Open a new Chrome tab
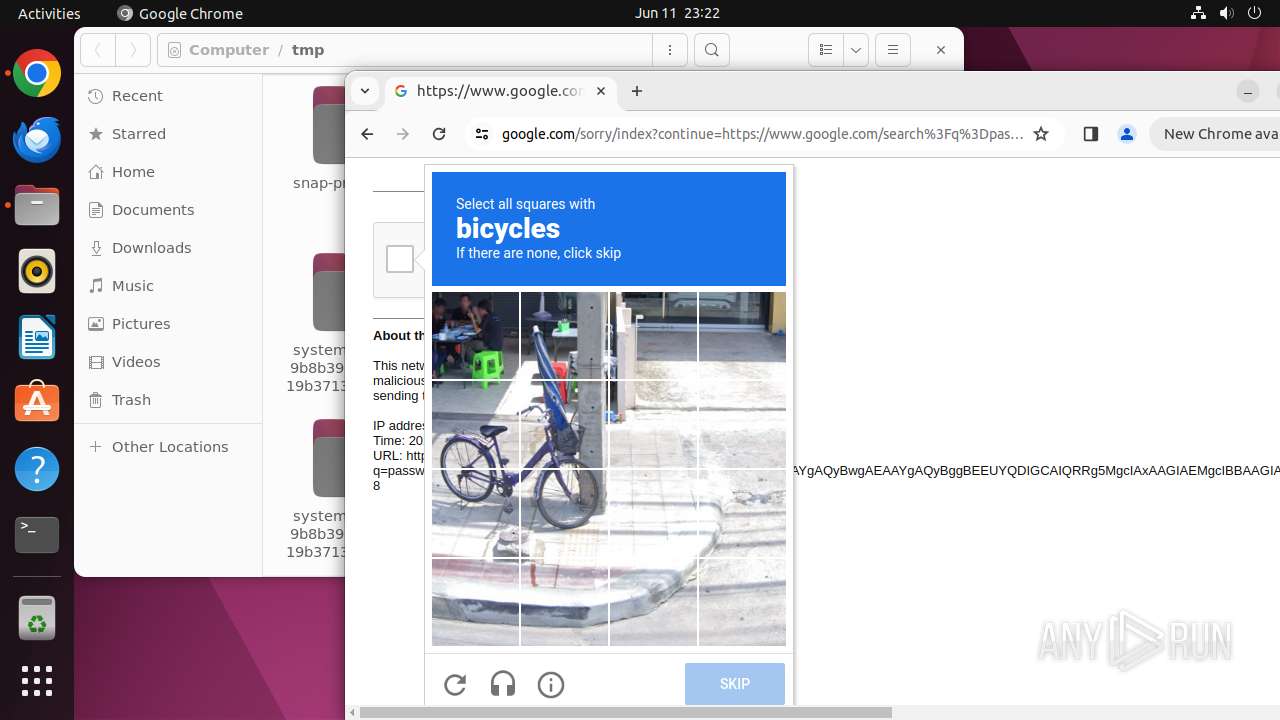 coord(637,91)
